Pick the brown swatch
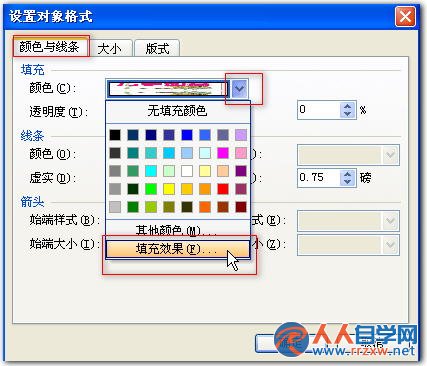Viewport: 427px width, 366px height. pyautogui.click(x=223, y=207)
